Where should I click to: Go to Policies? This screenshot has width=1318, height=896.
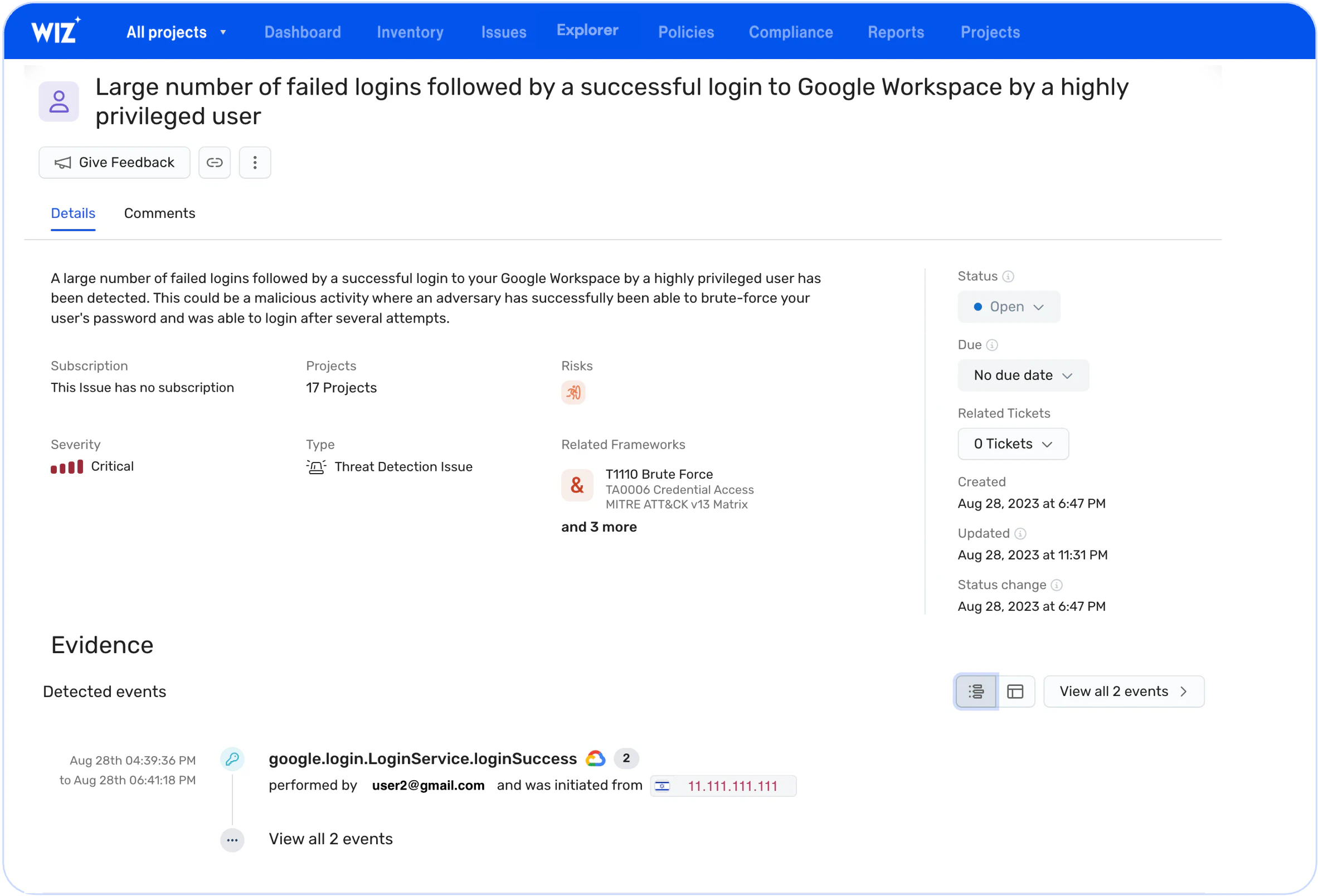pos(685,32)
